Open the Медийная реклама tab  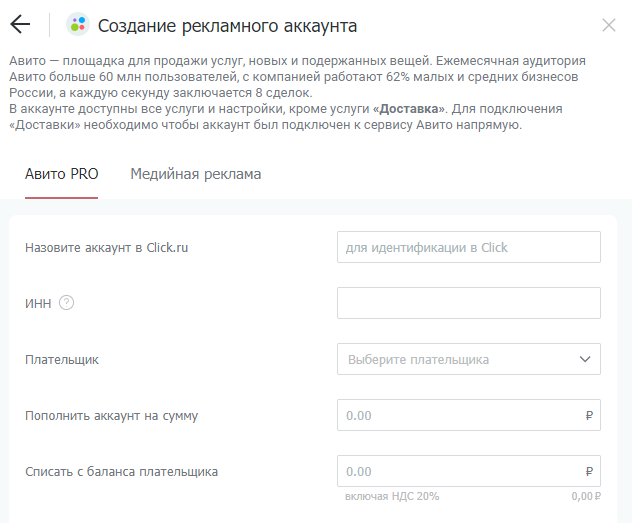[x=195, y=174]
